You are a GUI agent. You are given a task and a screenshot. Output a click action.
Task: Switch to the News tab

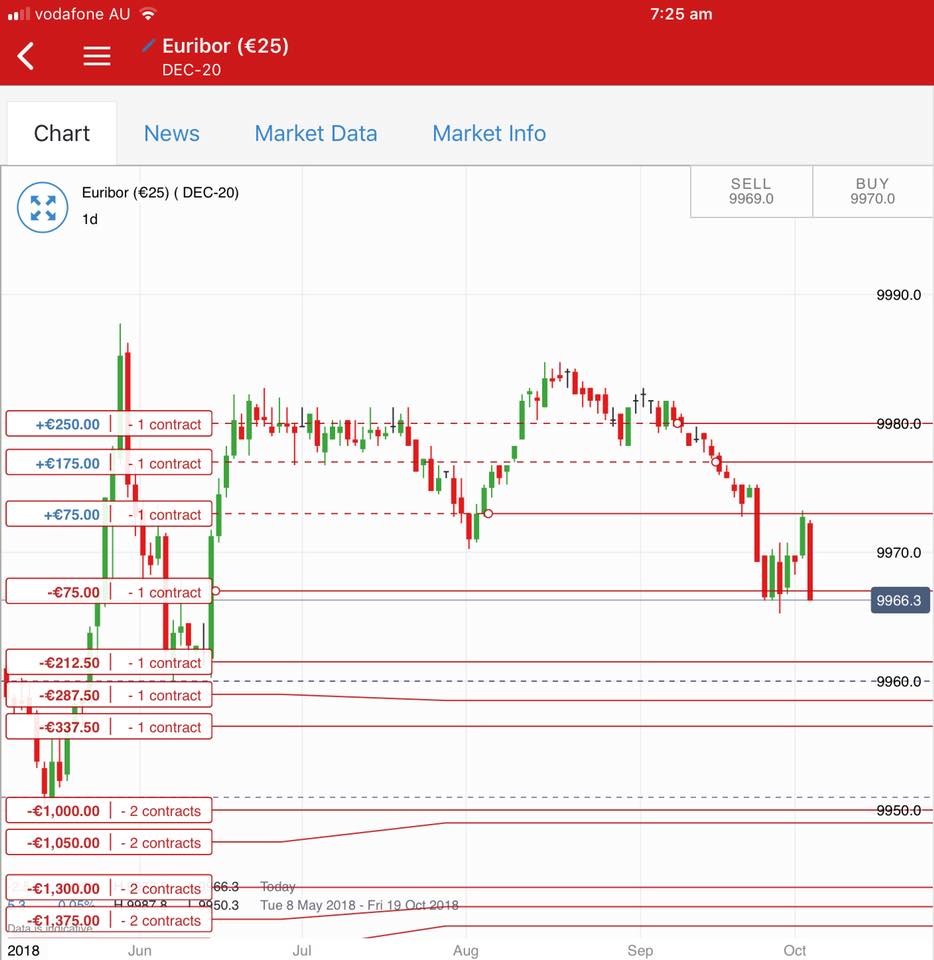click(171, 133)
